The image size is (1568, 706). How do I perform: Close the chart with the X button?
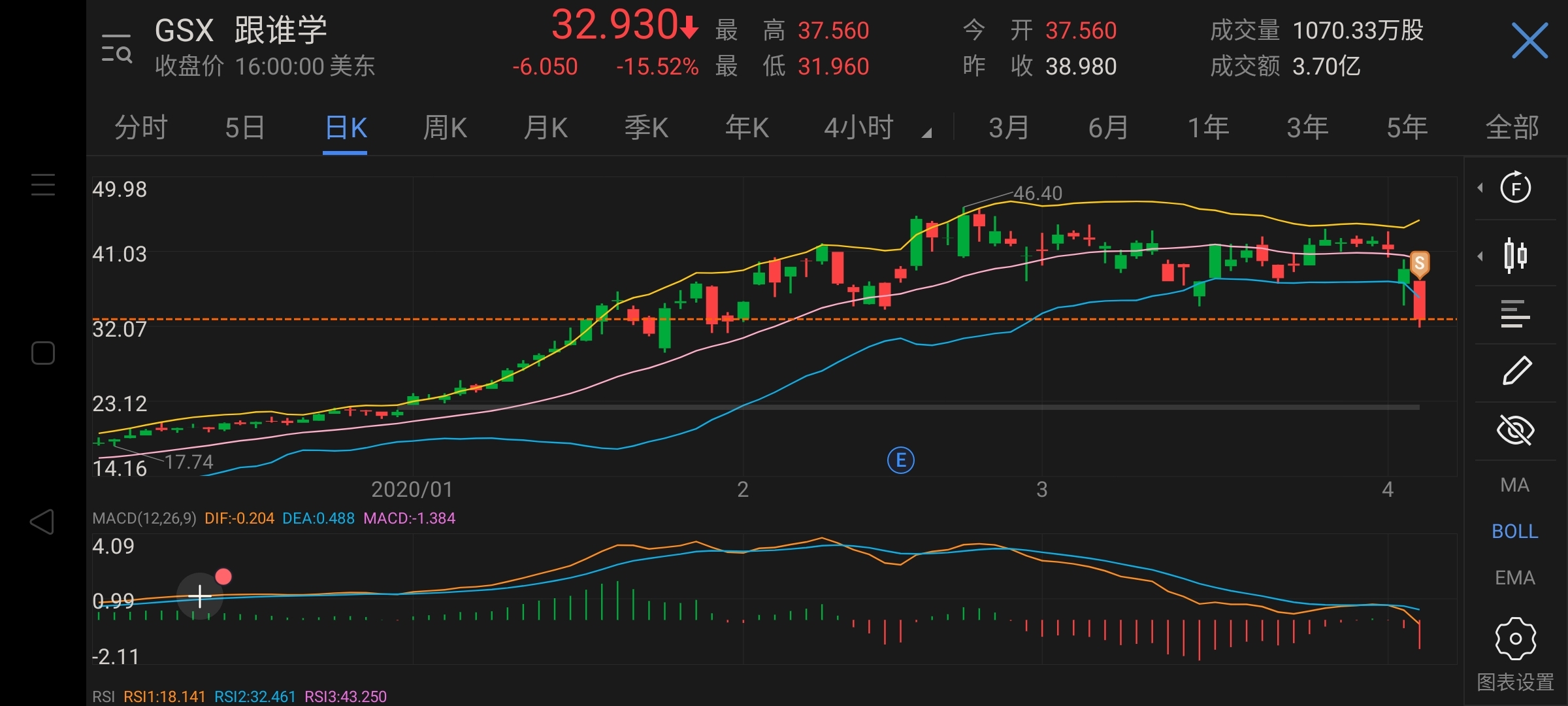1529,41
